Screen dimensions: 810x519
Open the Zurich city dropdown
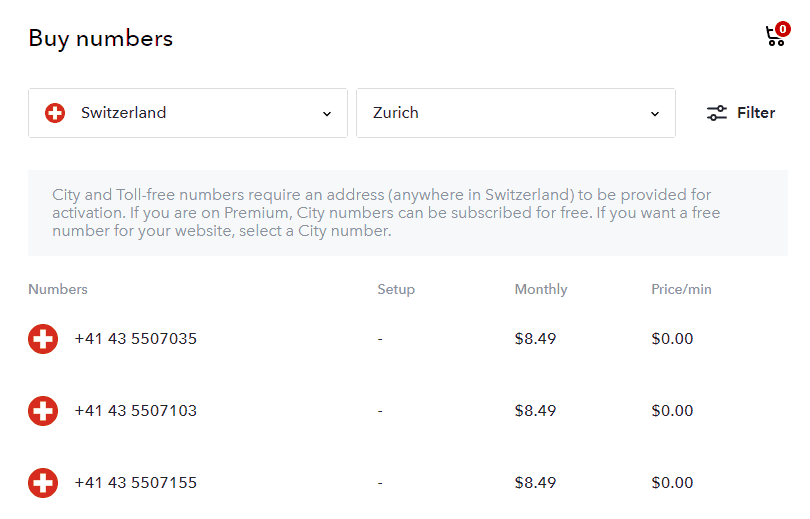[x=515, y=113]
